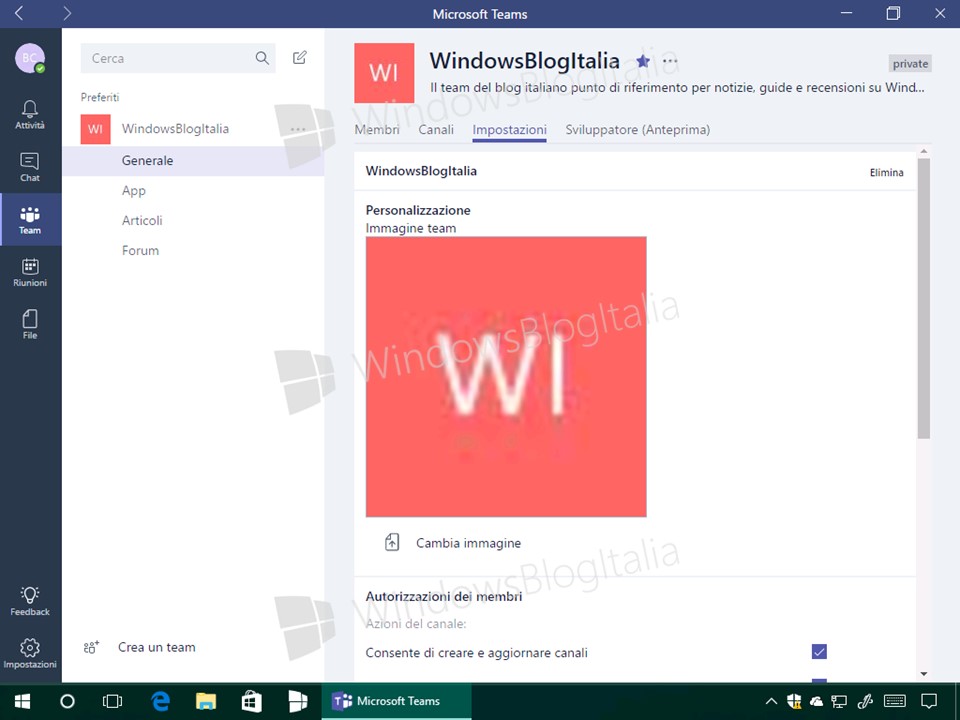Viewport: 960px width, 720px height.
Task: Open Sviluppatore (Anteprima) tab
Action: point(637,130)
